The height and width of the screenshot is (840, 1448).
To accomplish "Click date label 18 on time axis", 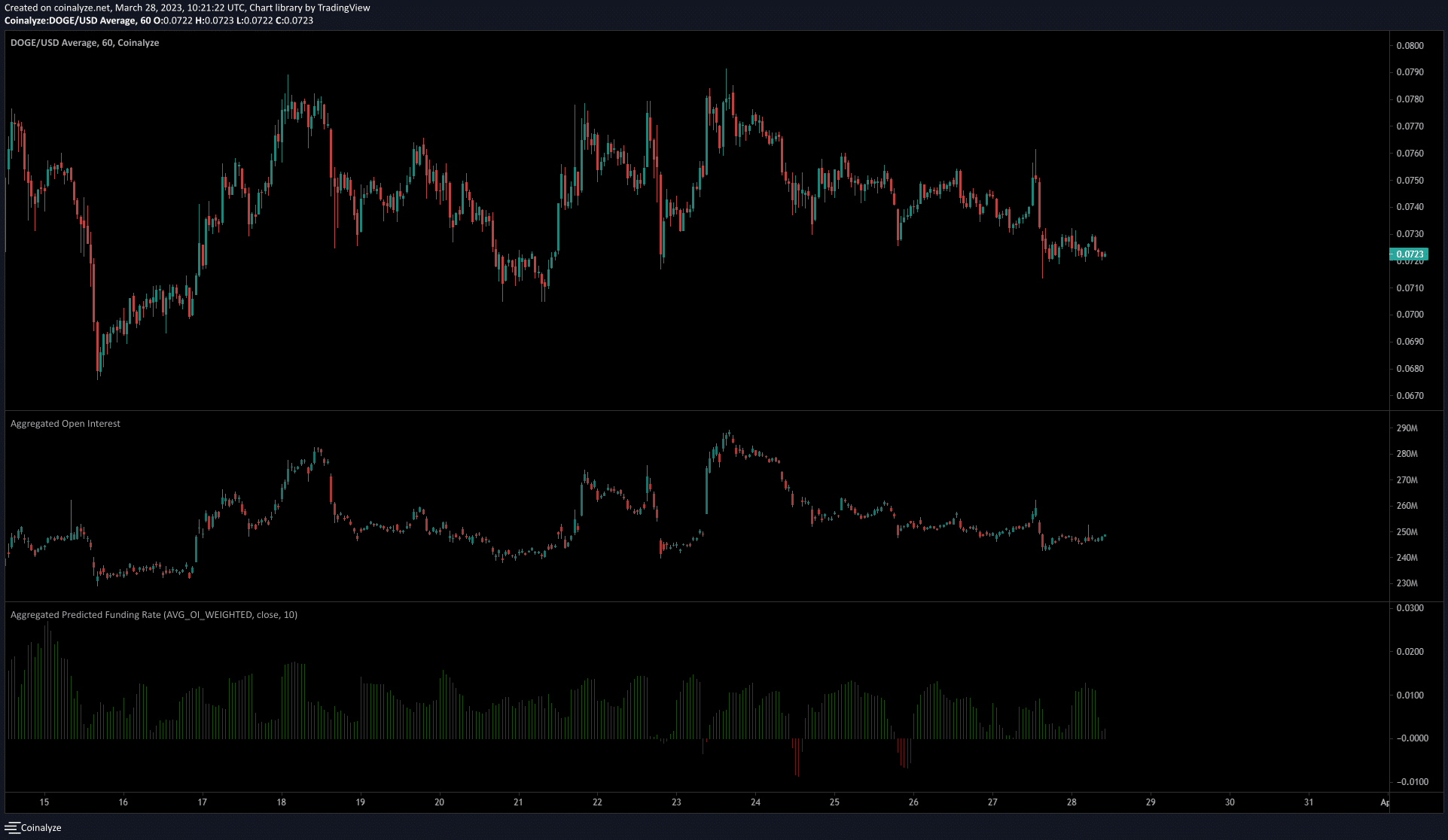I will [282, 802].
